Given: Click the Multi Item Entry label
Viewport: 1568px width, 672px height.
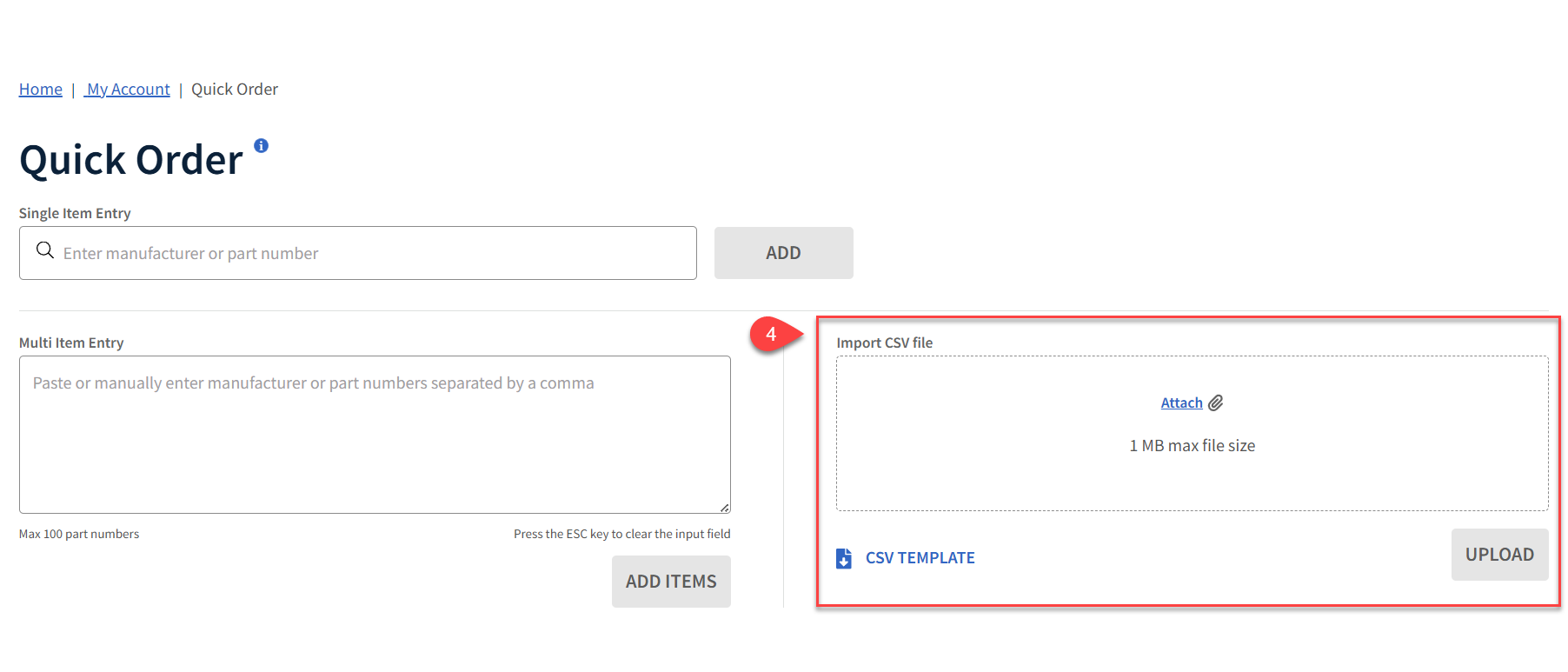Looking at the screenshot, I should pyautogui.click(x=71, y=343).
